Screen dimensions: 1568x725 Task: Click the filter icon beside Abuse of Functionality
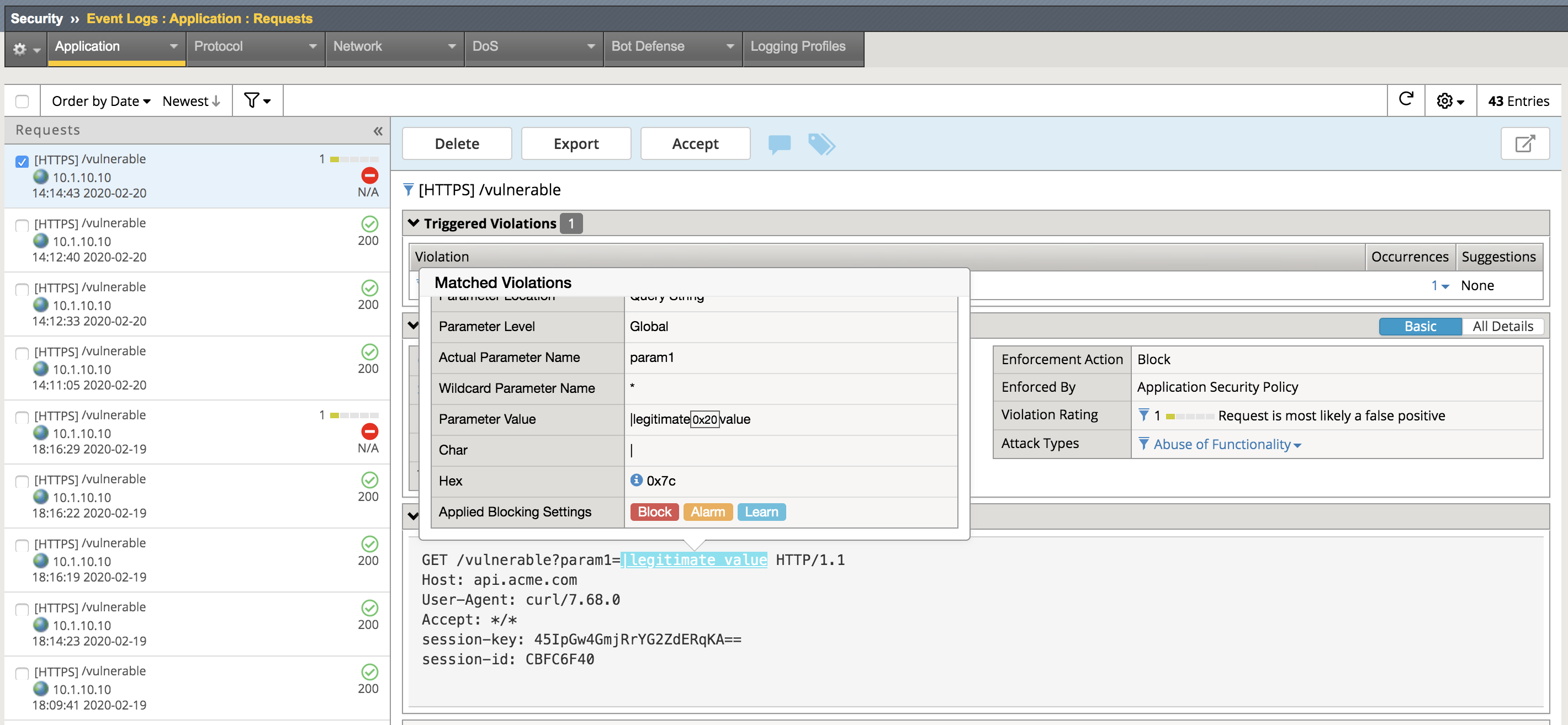click(x=1144, y=444)
